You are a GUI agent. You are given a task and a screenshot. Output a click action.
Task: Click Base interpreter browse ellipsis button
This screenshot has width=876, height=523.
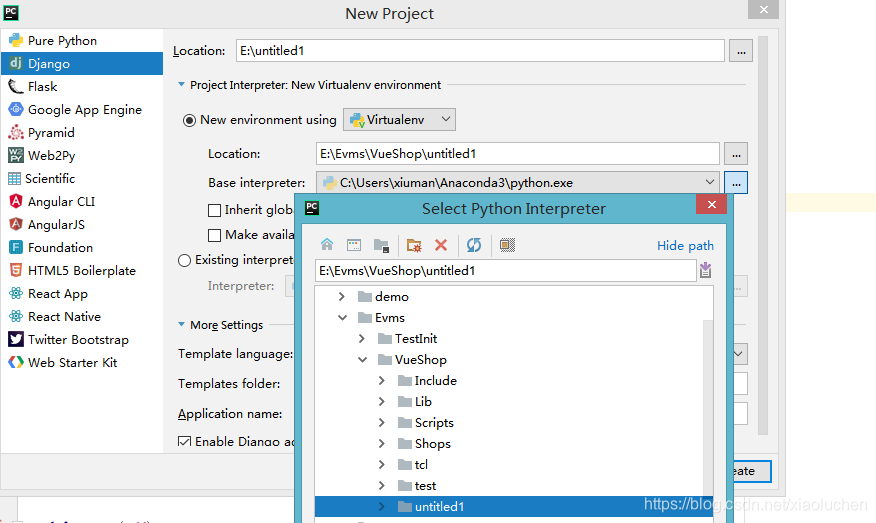(736, 183)
